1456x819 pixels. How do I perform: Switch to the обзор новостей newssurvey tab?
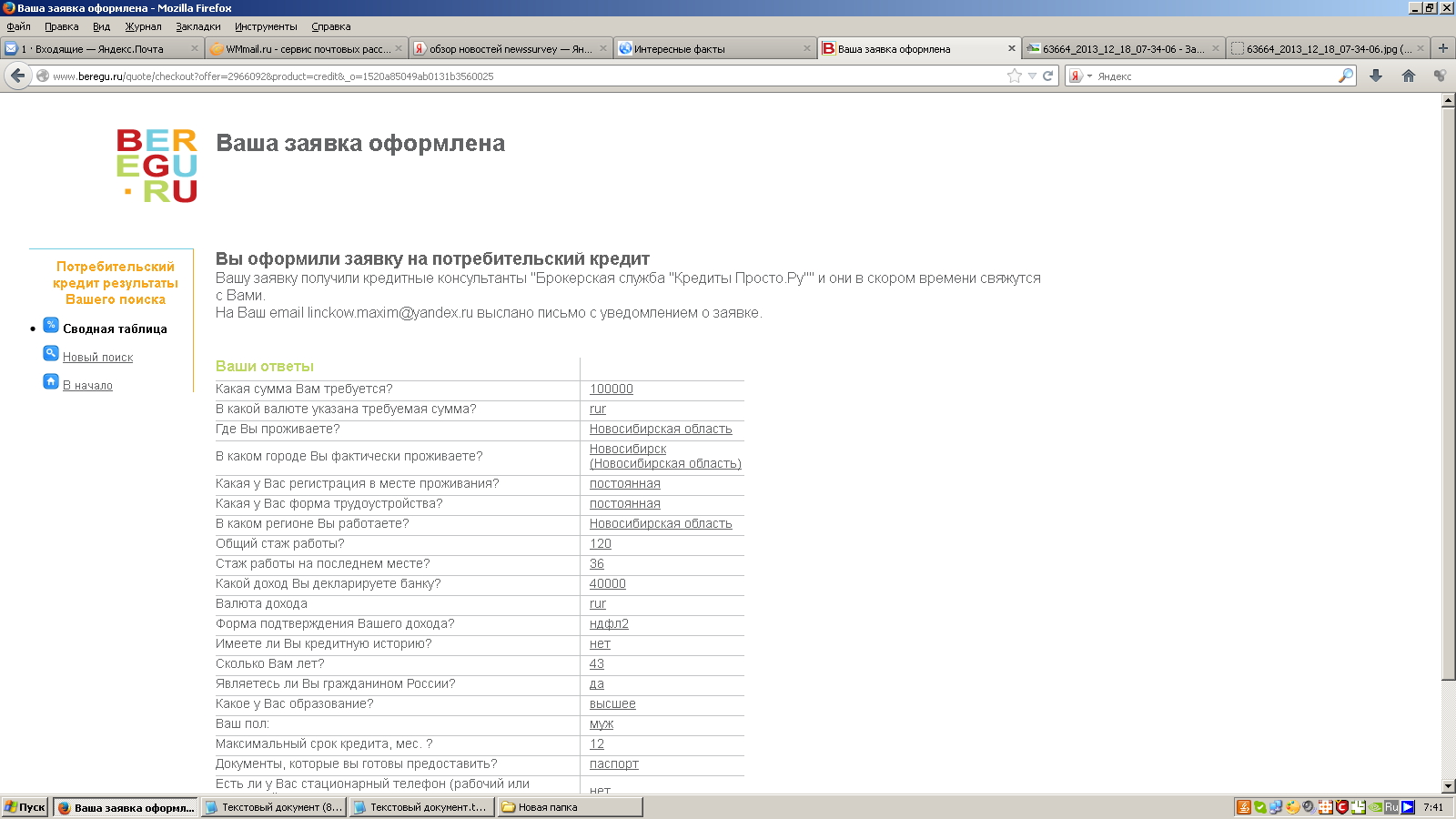[510, 49]
